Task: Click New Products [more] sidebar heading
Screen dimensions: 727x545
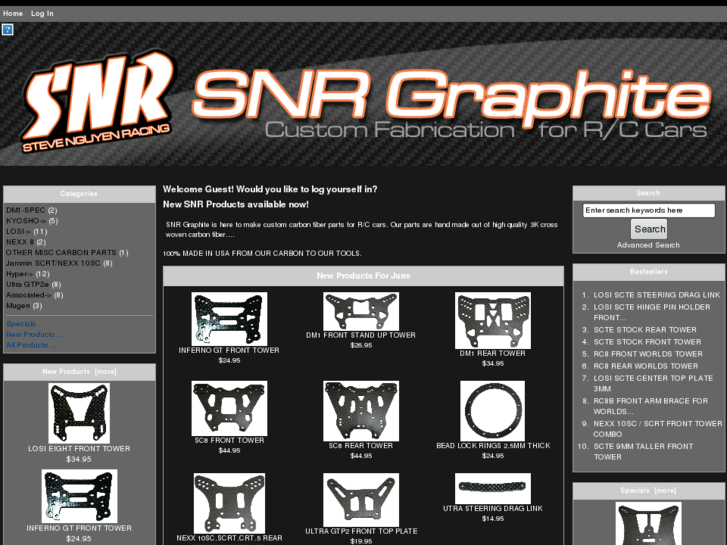Action: pos(79,372)
